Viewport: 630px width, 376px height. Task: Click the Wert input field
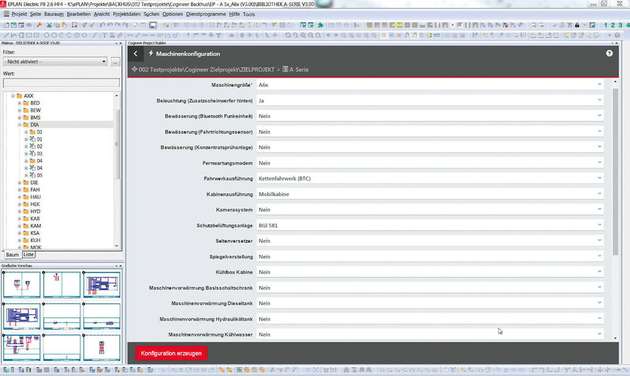coord(61,83)
